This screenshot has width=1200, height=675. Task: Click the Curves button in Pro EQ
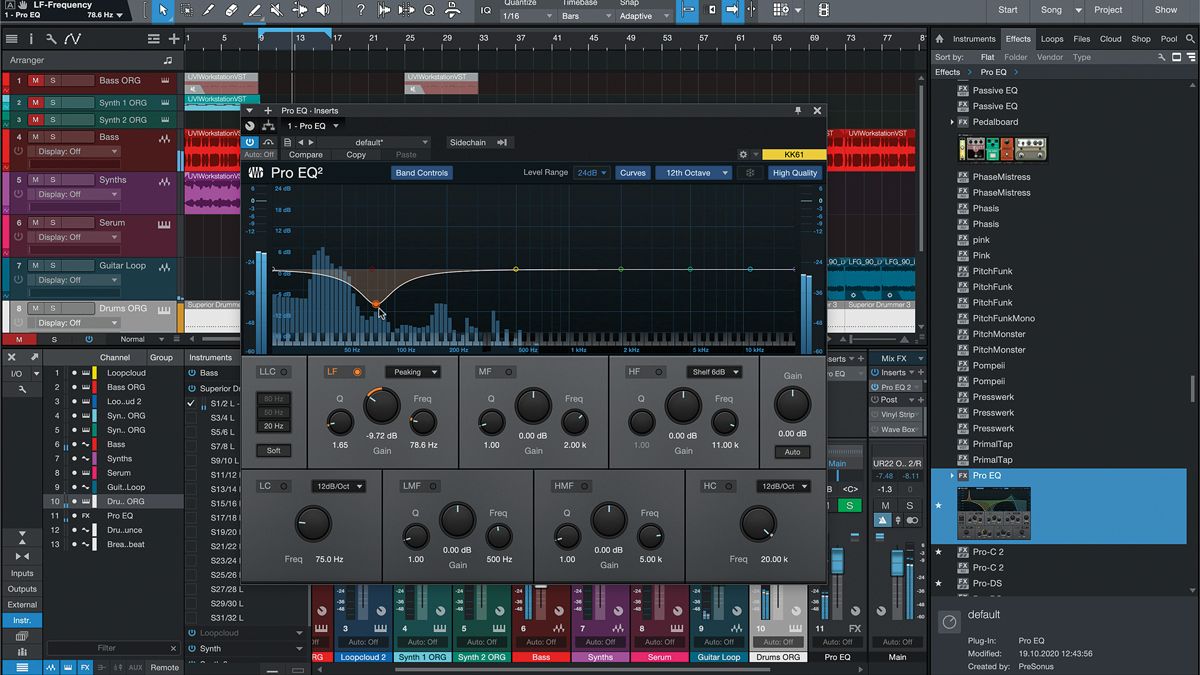point(632,172)
